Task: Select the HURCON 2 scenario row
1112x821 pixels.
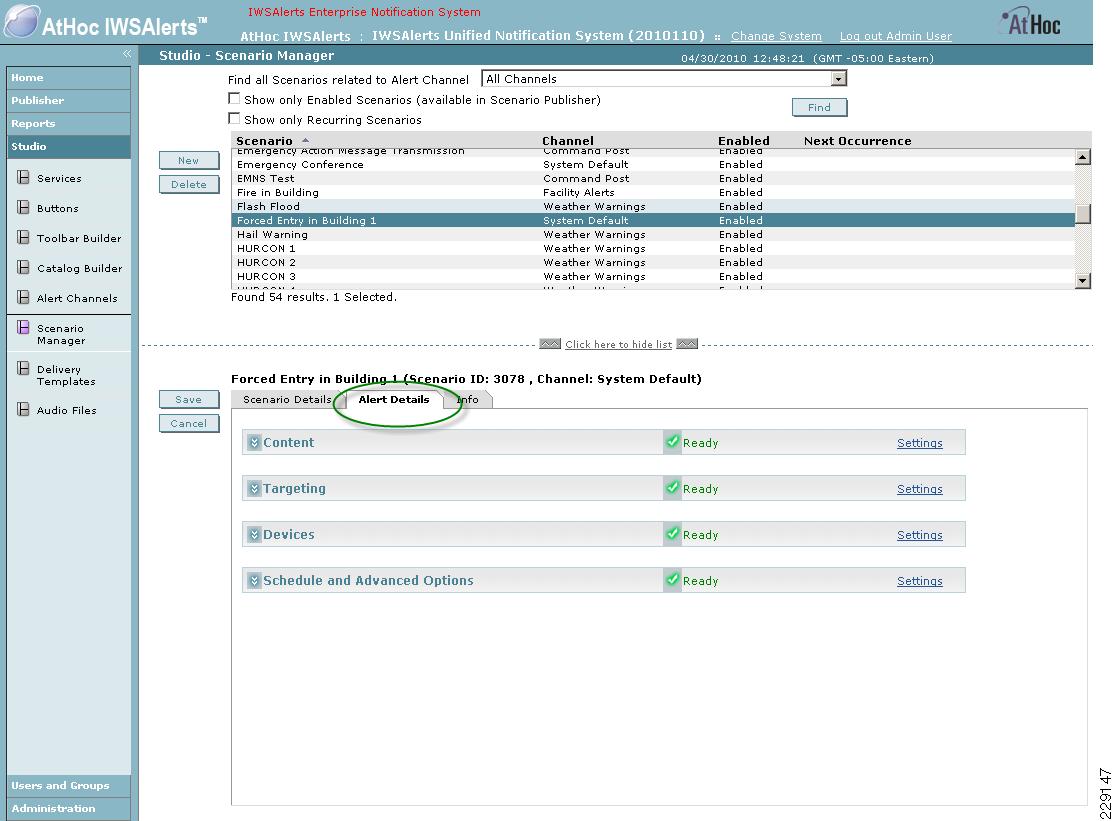Action: pyautogui.click(x=653, y=262)
